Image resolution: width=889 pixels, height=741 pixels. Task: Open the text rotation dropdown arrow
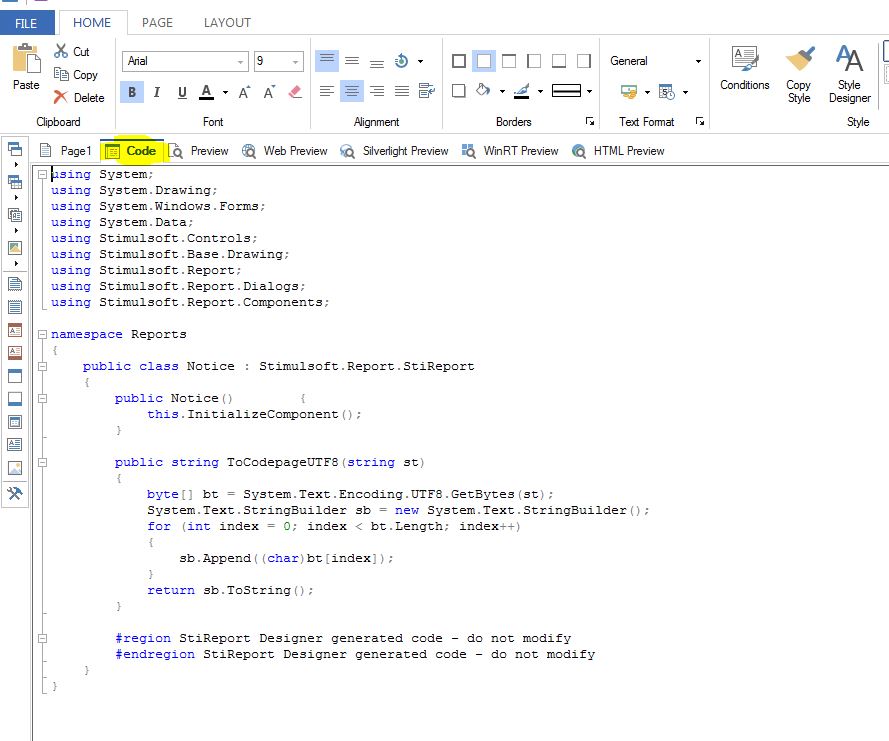pyautogui.click(x=420, y=61)
